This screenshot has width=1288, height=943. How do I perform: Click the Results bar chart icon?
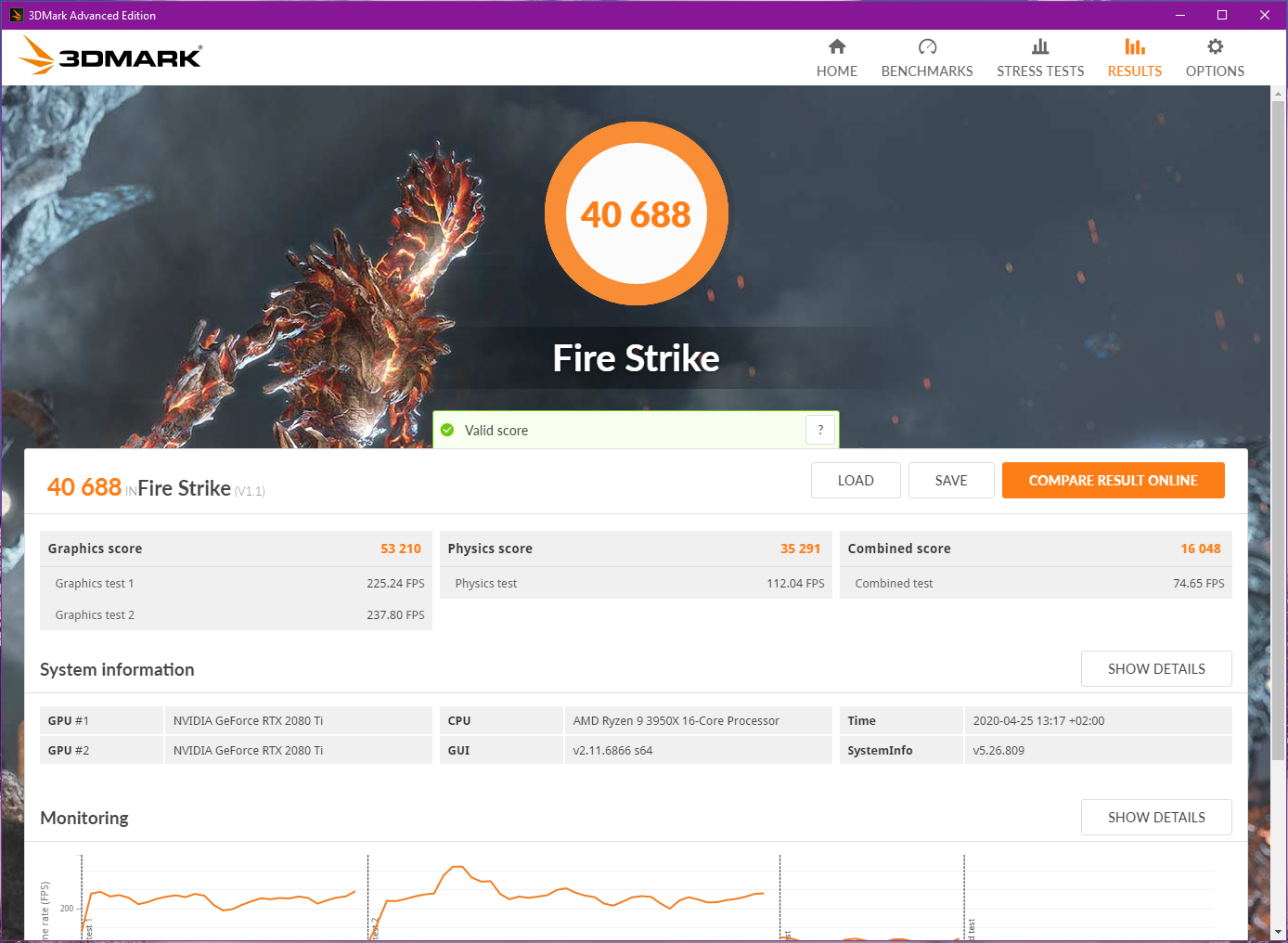pos(1135,46)
